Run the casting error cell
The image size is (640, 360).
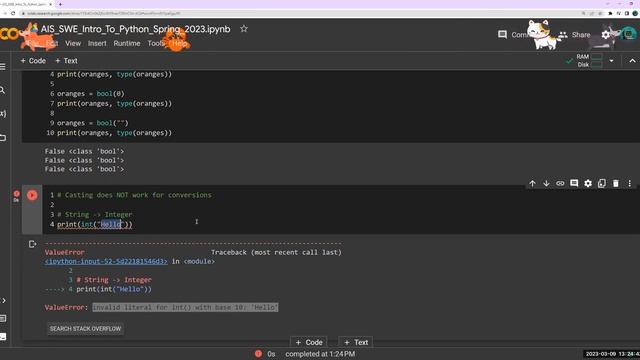tap(32, 195)
